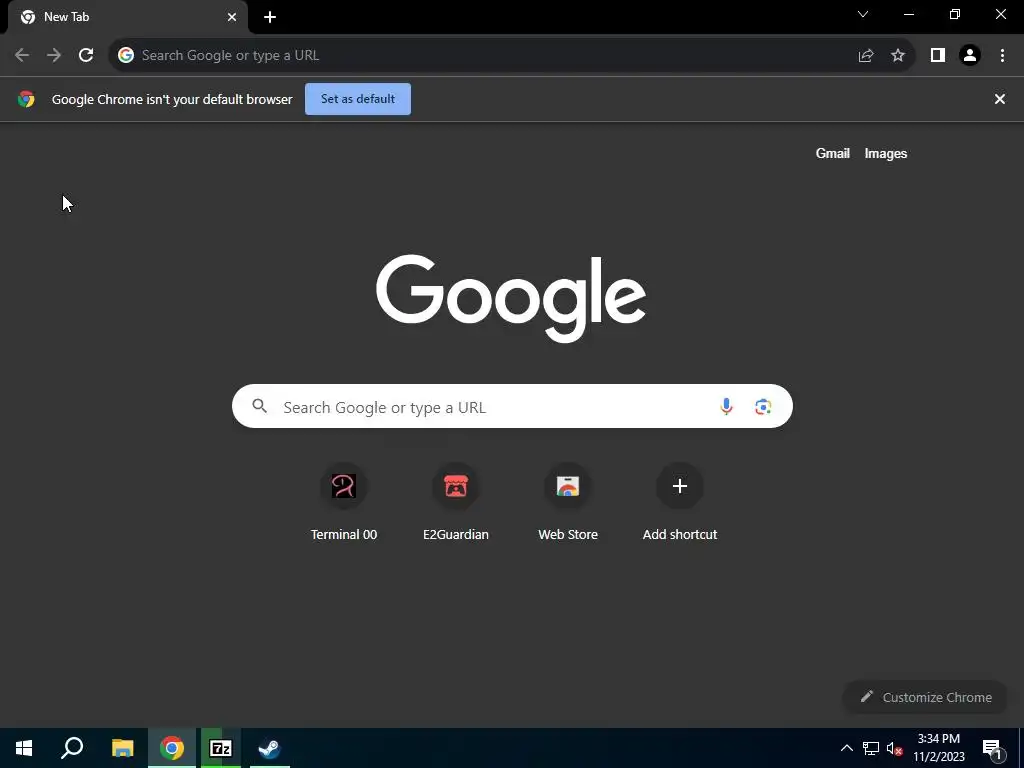Go forward with the forward arrow
This screenshot has height=768, width=1024.
[54, 56]
